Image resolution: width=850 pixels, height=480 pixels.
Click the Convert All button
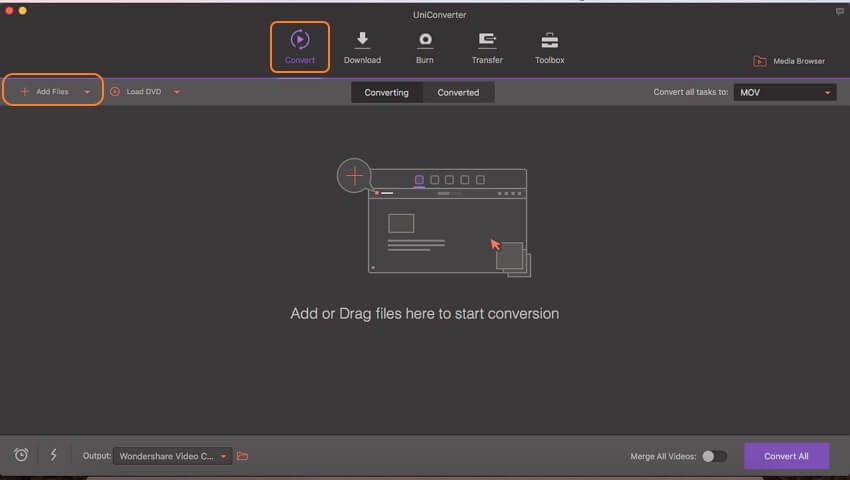click(786, 456)
